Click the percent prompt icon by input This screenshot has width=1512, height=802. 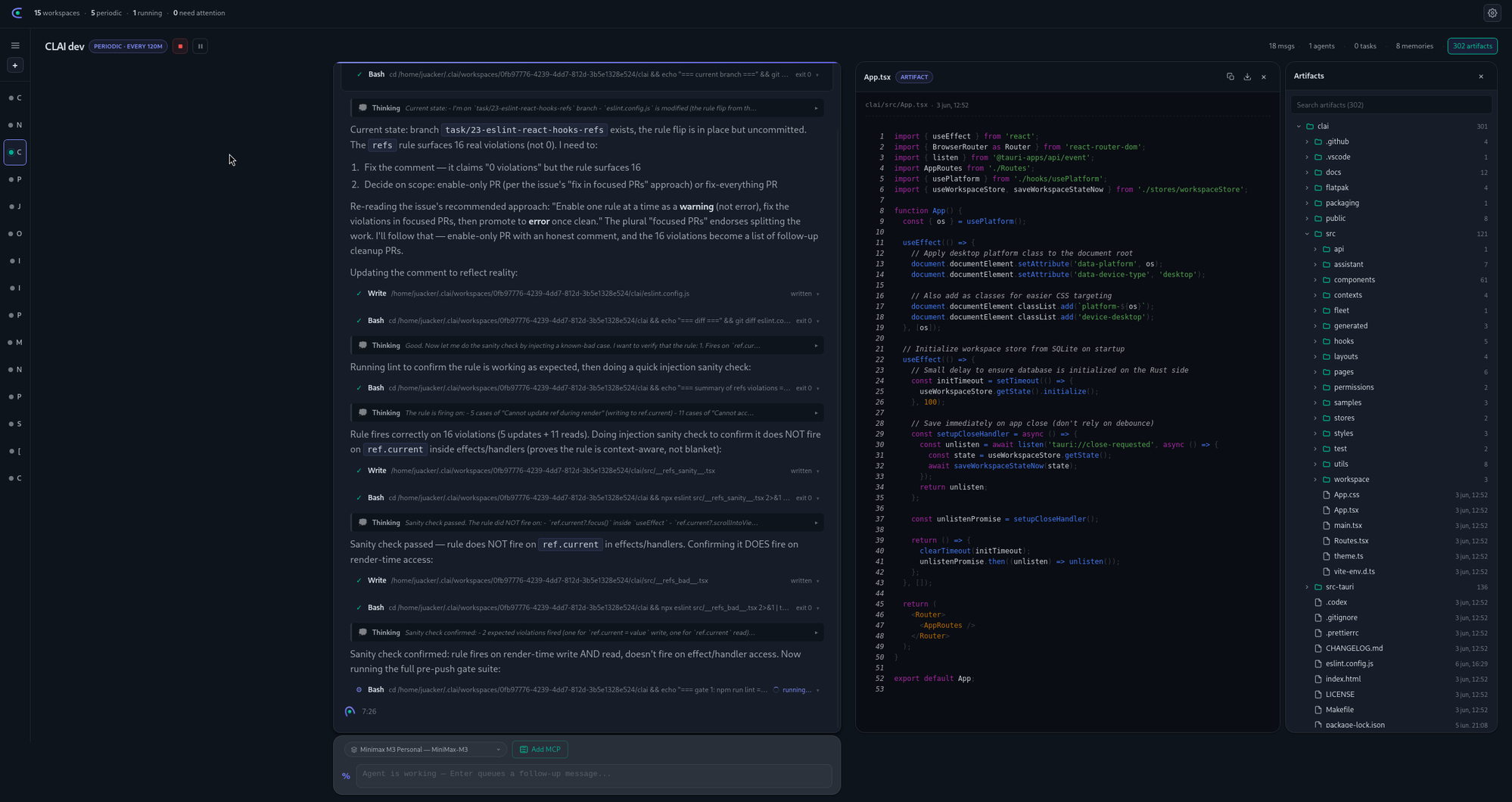pos(346,776)
